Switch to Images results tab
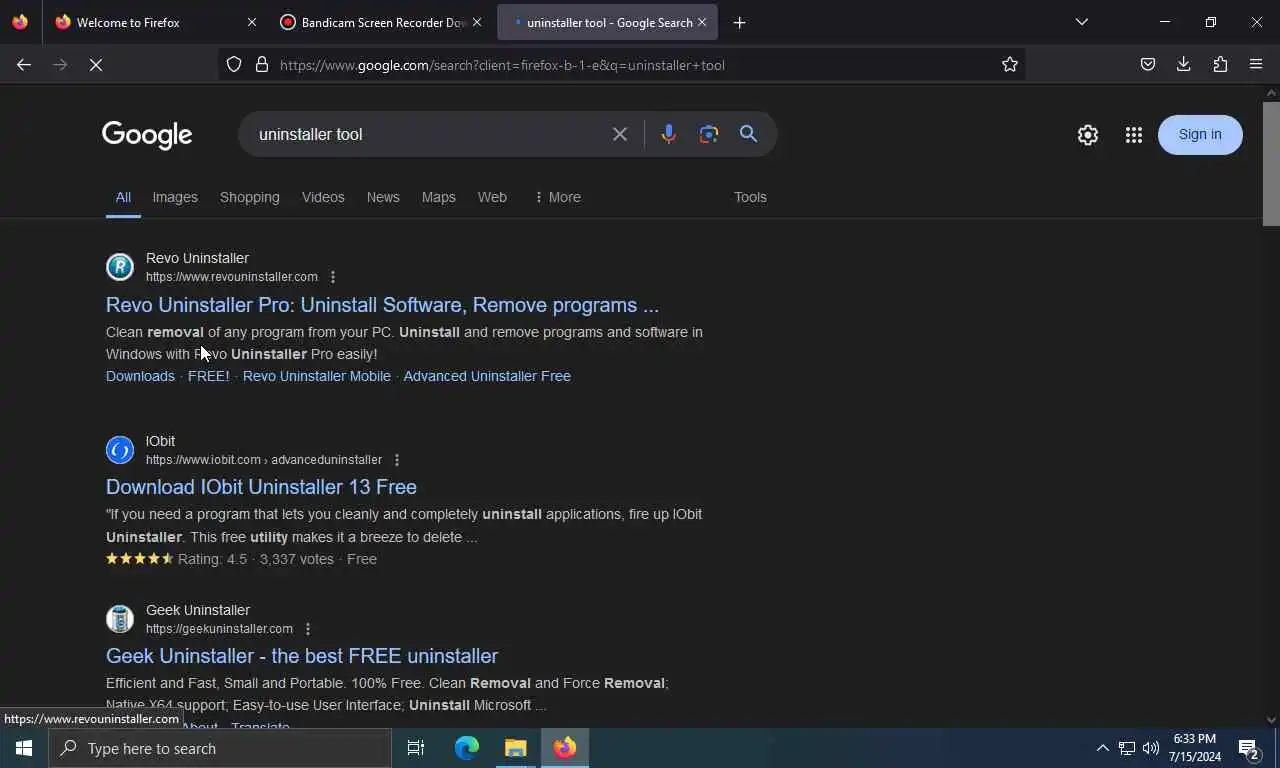This screenshot has width=1280, height=768. click(175, 197)
